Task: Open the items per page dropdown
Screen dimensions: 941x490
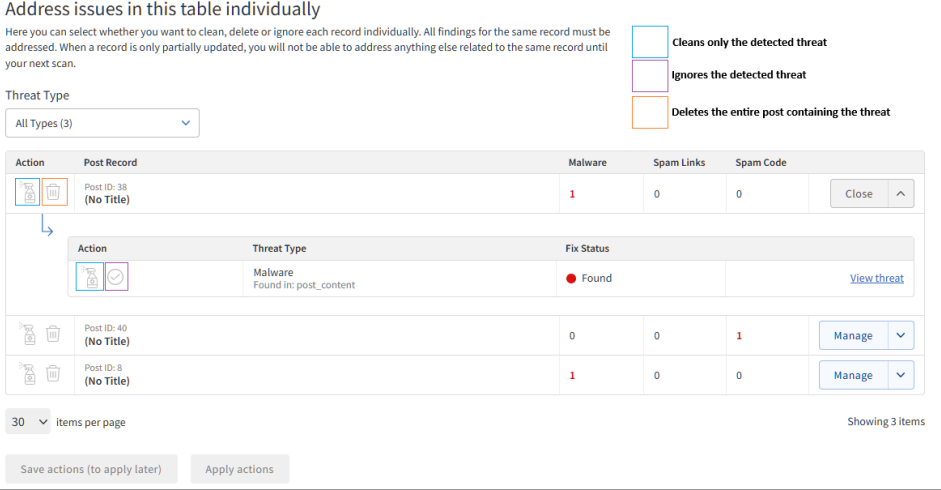Action: [29, 422]
